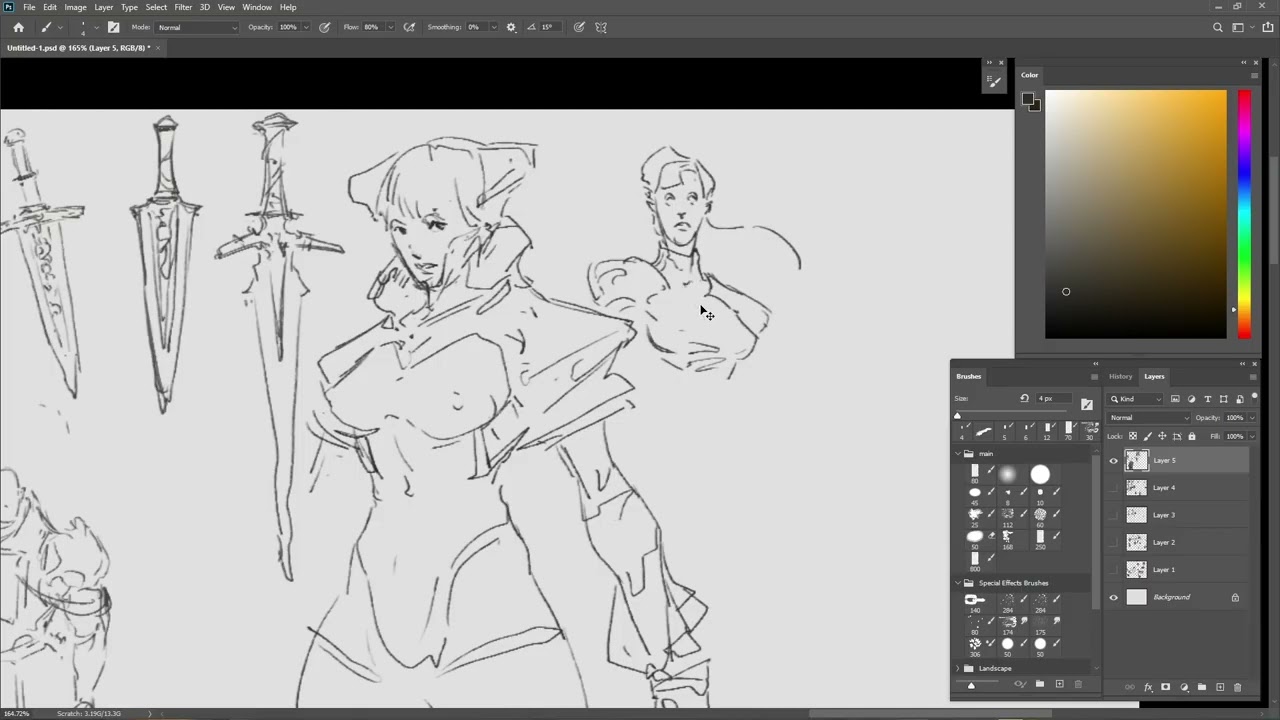Select the size 140 special effects brush
Screen dimensions: 1280x720
975,602
